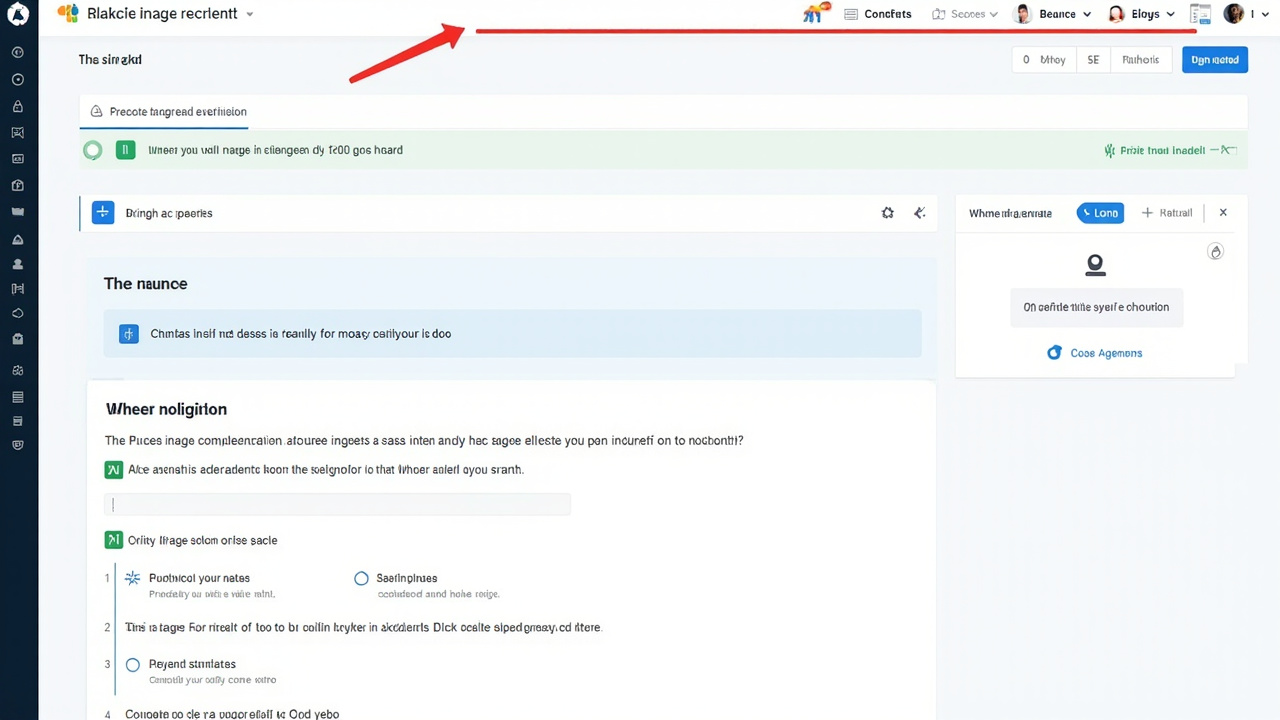The height and width of the screenshot is (720, 1280).
Task: Select the stacked lines list icon in sidebar
Action: pyautogui.click(x=18, y=397)
